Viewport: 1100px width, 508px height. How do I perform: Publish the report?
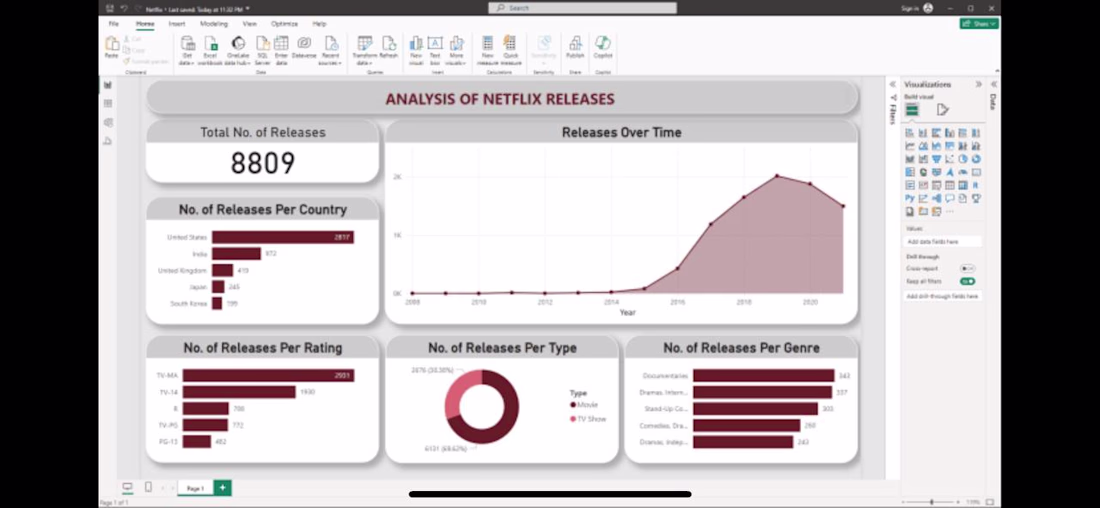[x=575, y=47]
